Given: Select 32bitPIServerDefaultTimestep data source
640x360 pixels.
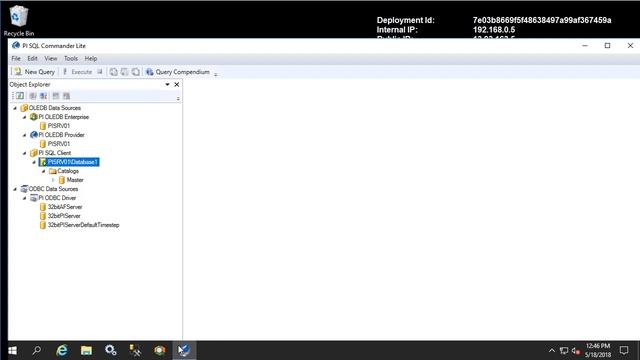Looking at the screenshot, I should tap(83, 225).
